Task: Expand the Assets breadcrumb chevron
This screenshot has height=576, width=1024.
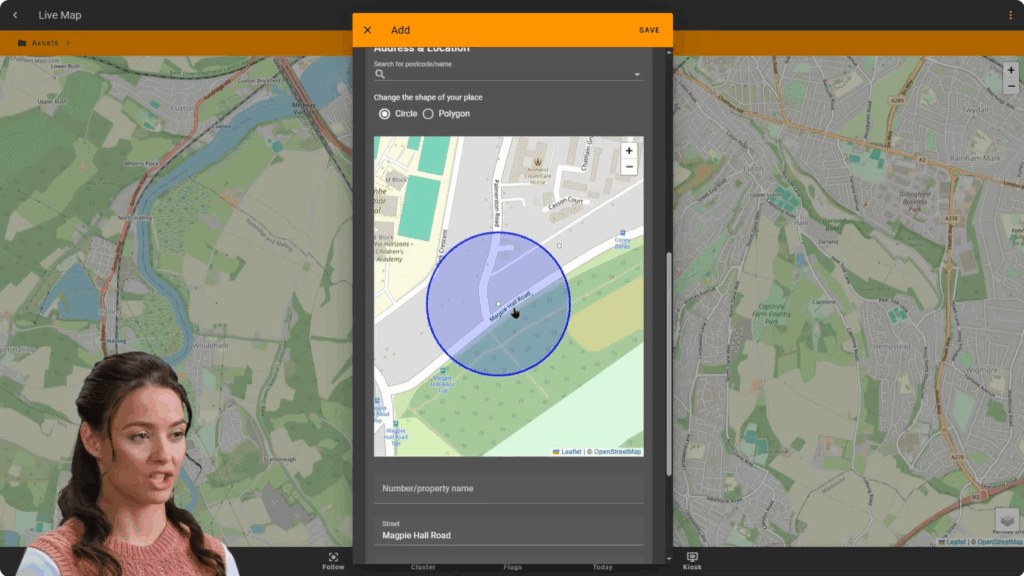Action: [68, 43]
